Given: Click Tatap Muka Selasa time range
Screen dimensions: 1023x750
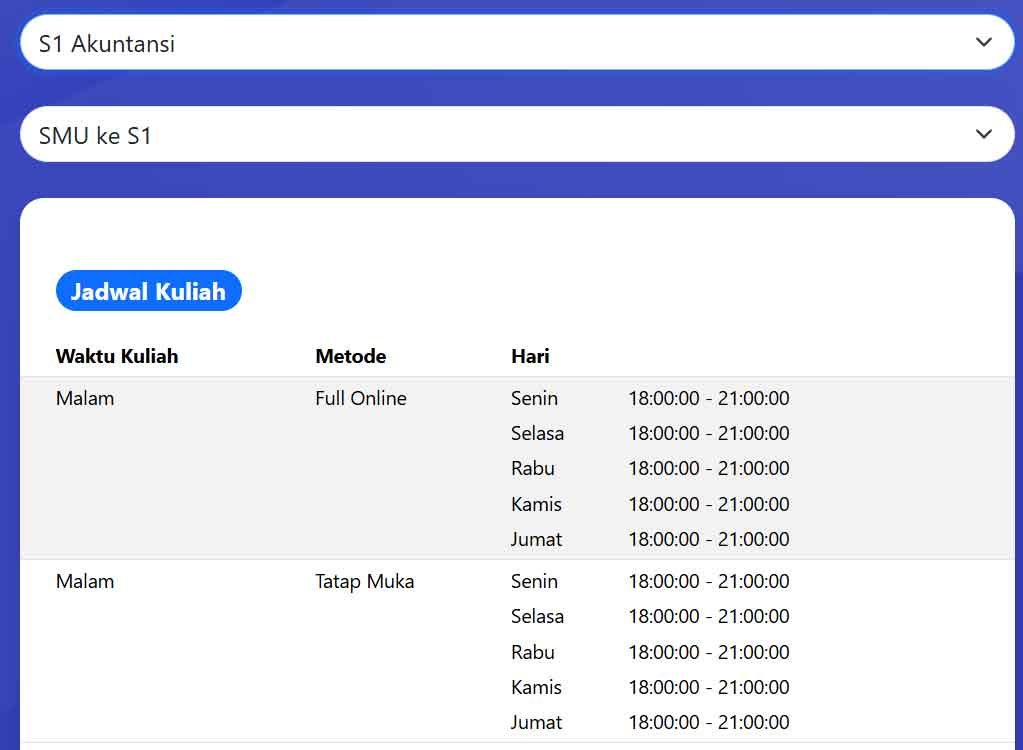Looking at the screenshot, I should point(709,616).
